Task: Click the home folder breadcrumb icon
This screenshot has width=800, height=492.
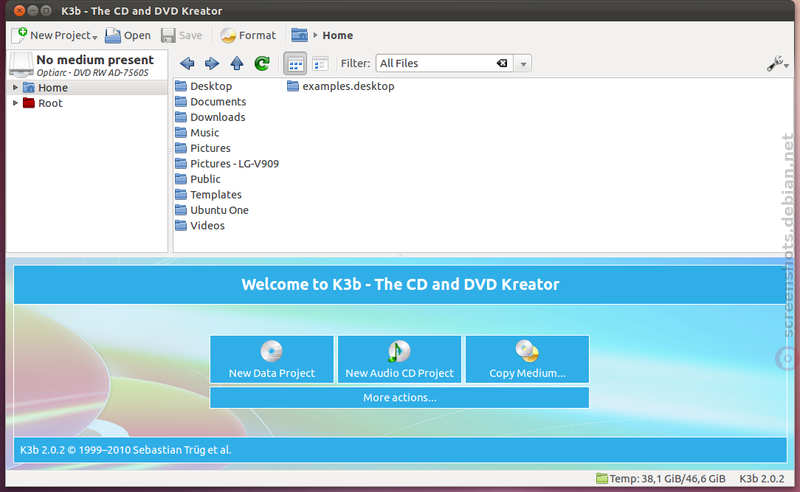Action: click(x=299, y=35)
